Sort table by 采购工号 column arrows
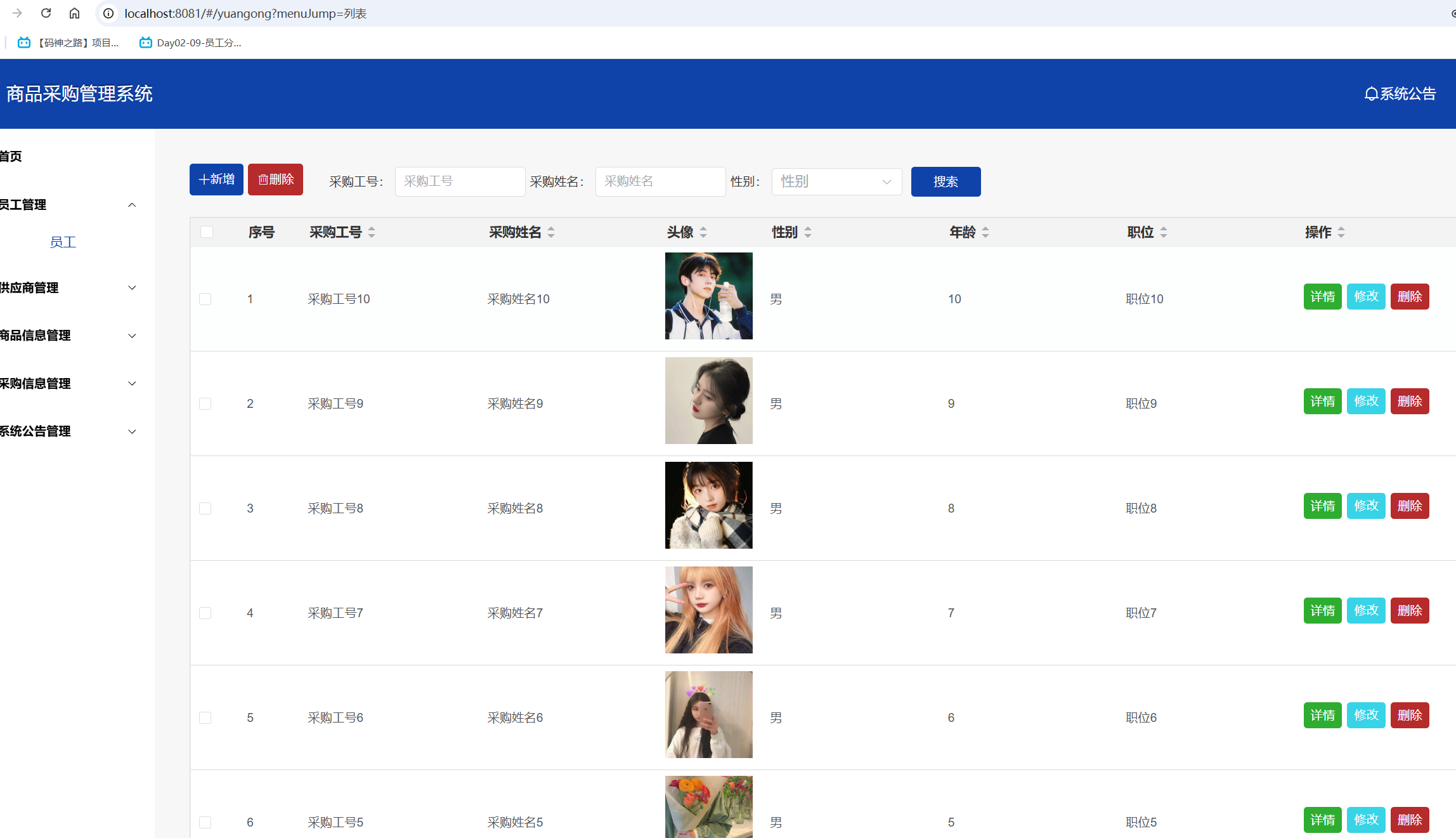Screen dimensions: 1456x838 pyautogui.click(x=372, y=233)
